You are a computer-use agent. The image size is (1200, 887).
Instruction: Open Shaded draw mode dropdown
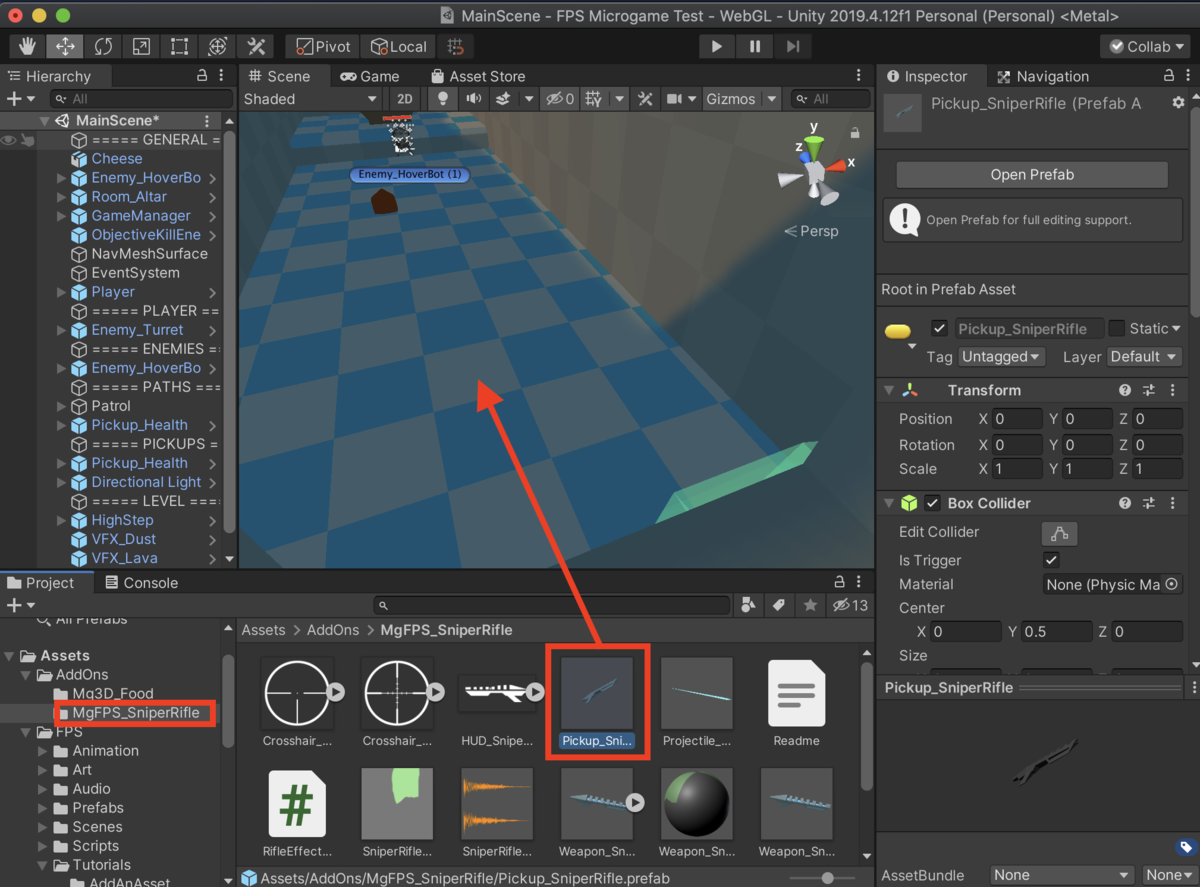click(310, 99)
